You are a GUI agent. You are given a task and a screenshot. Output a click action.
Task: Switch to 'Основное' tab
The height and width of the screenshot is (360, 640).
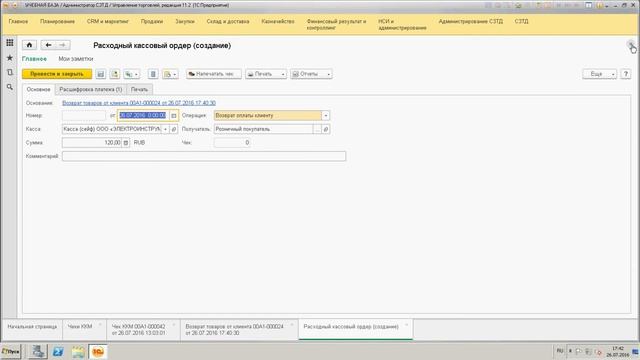click(38, 89)
